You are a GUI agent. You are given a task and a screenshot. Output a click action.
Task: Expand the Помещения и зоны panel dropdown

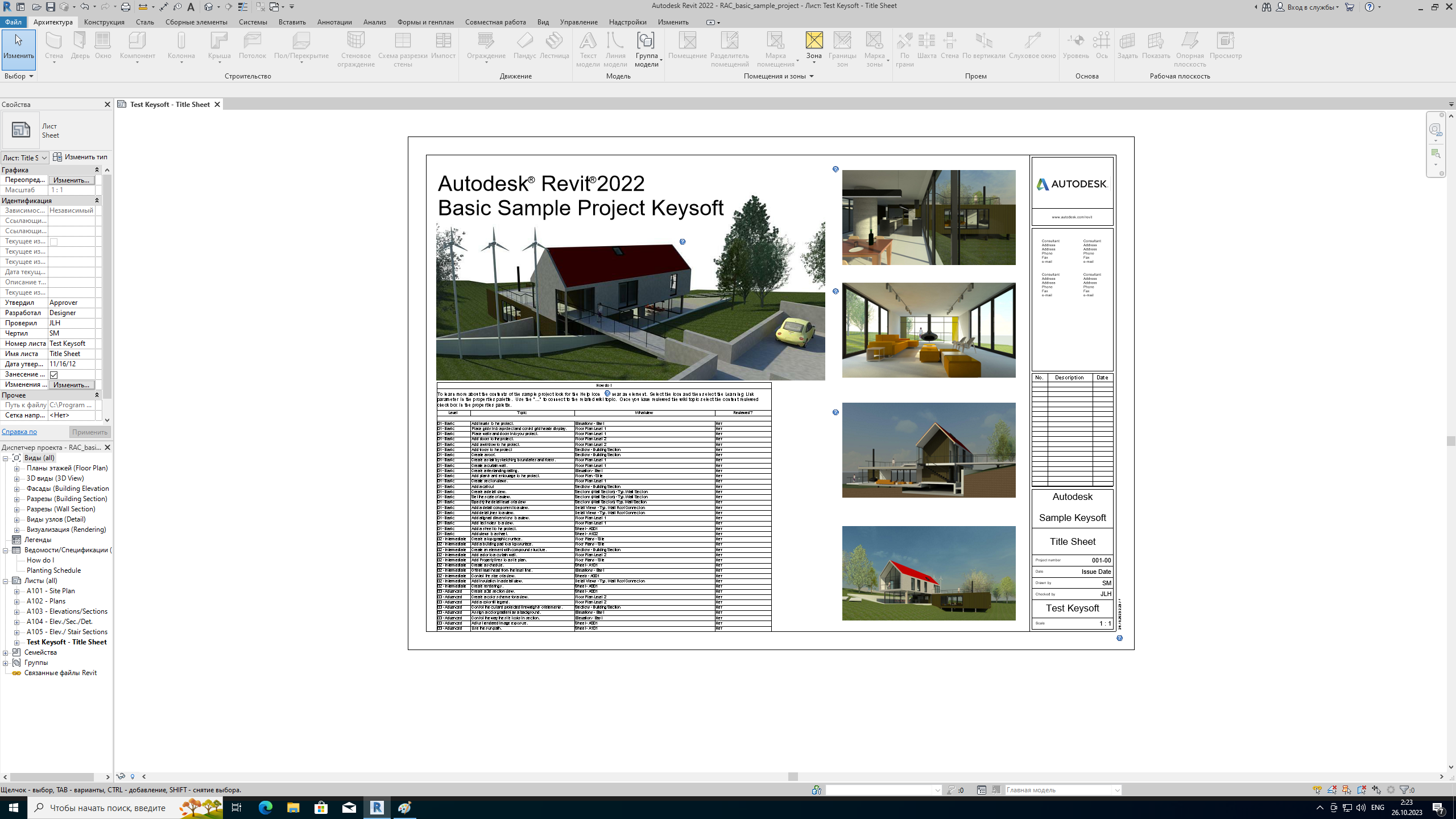(x=779, y=76)
